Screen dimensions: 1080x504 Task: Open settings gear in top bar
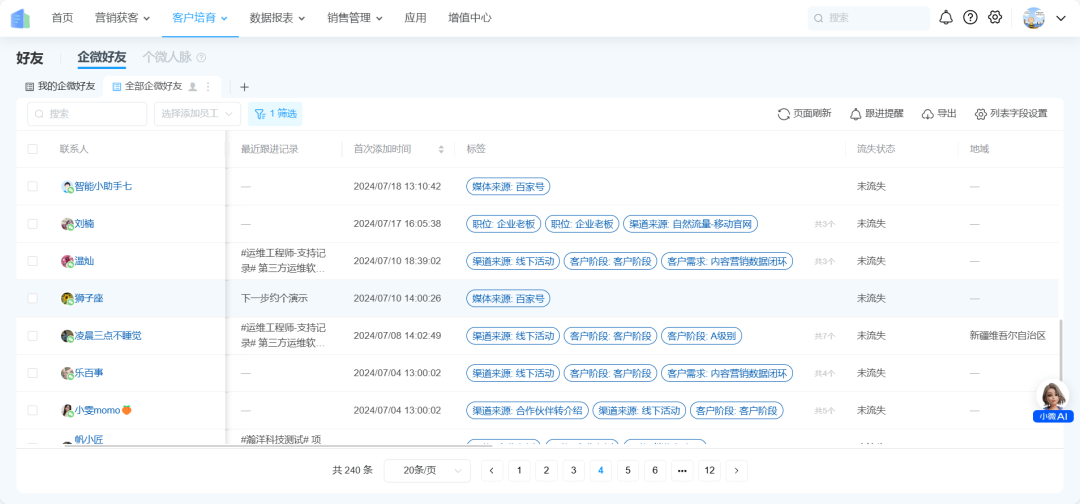tap(995, 17)
